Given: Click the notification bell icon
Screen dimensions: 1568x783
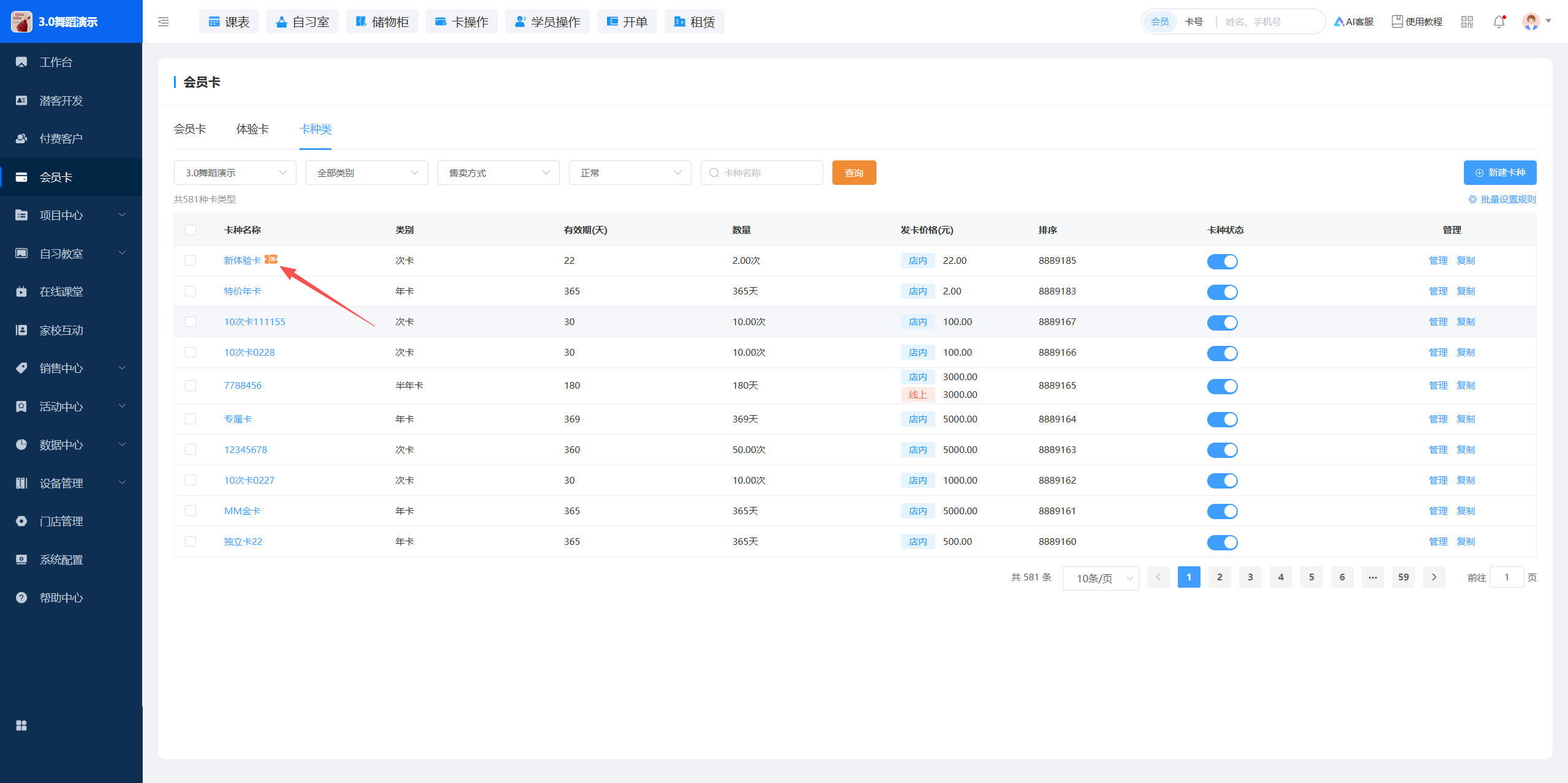Looking at the screenshot, I should point(1499,21).
